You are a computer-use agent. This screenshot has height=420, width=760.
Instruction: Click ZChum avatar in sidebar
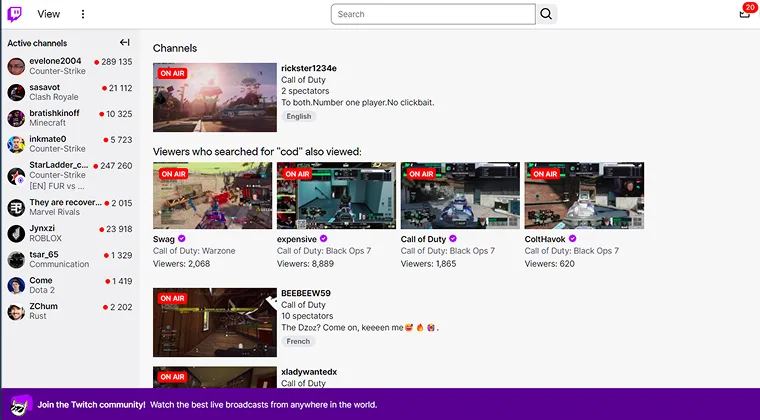coord(16,311)
